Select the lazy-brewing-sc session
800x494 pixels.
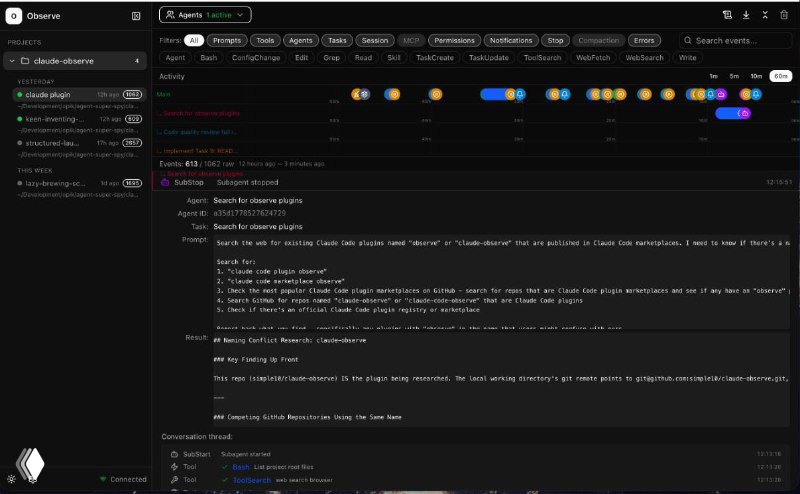tap(80, 183)
